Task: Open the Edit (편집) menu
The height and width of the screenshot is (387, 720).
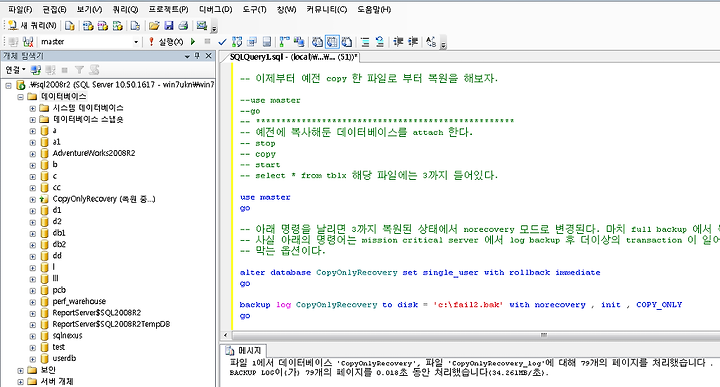Action: (x=54, y=9)
